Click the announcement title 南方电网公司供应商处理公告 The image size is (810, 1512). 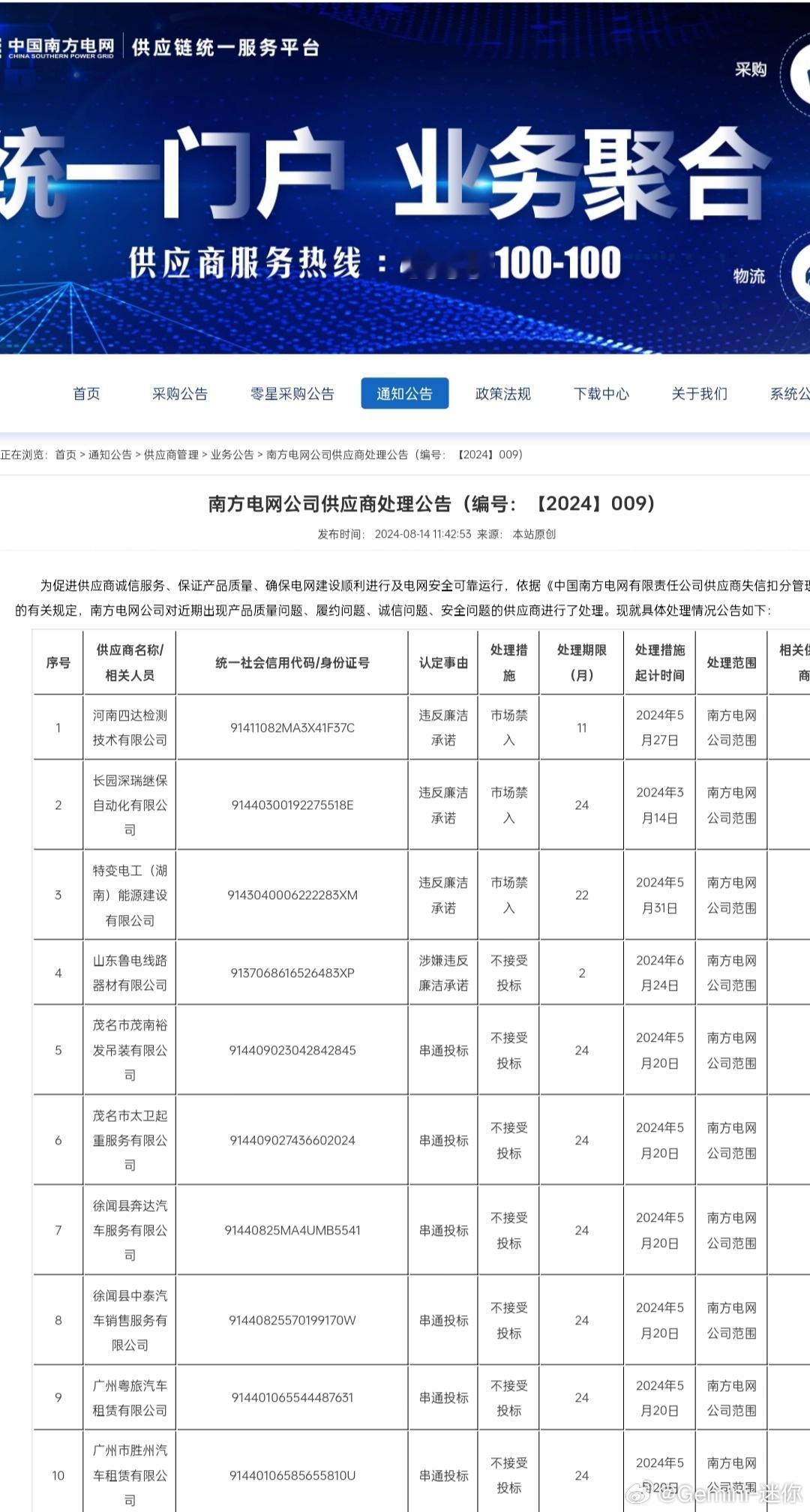[432, 503]
